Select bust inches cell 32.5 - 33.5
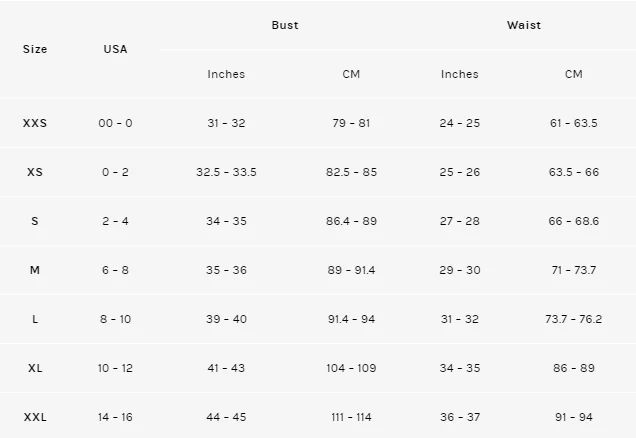Image resolution: width=636 pixels, height=438 pixels. [x=226, y=172]
